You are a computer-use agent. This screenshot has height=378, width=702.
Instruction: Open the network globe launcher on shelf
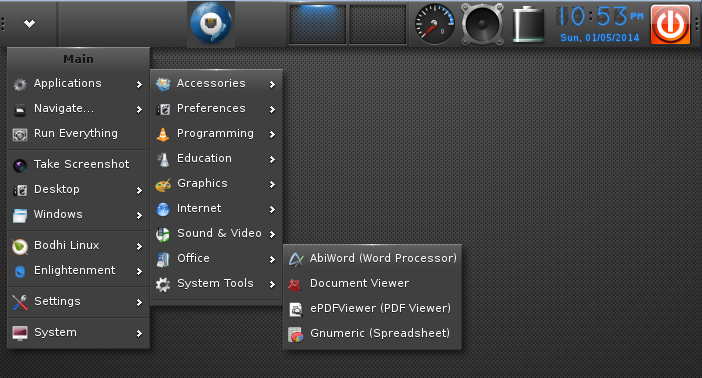[x=211, y=23]
